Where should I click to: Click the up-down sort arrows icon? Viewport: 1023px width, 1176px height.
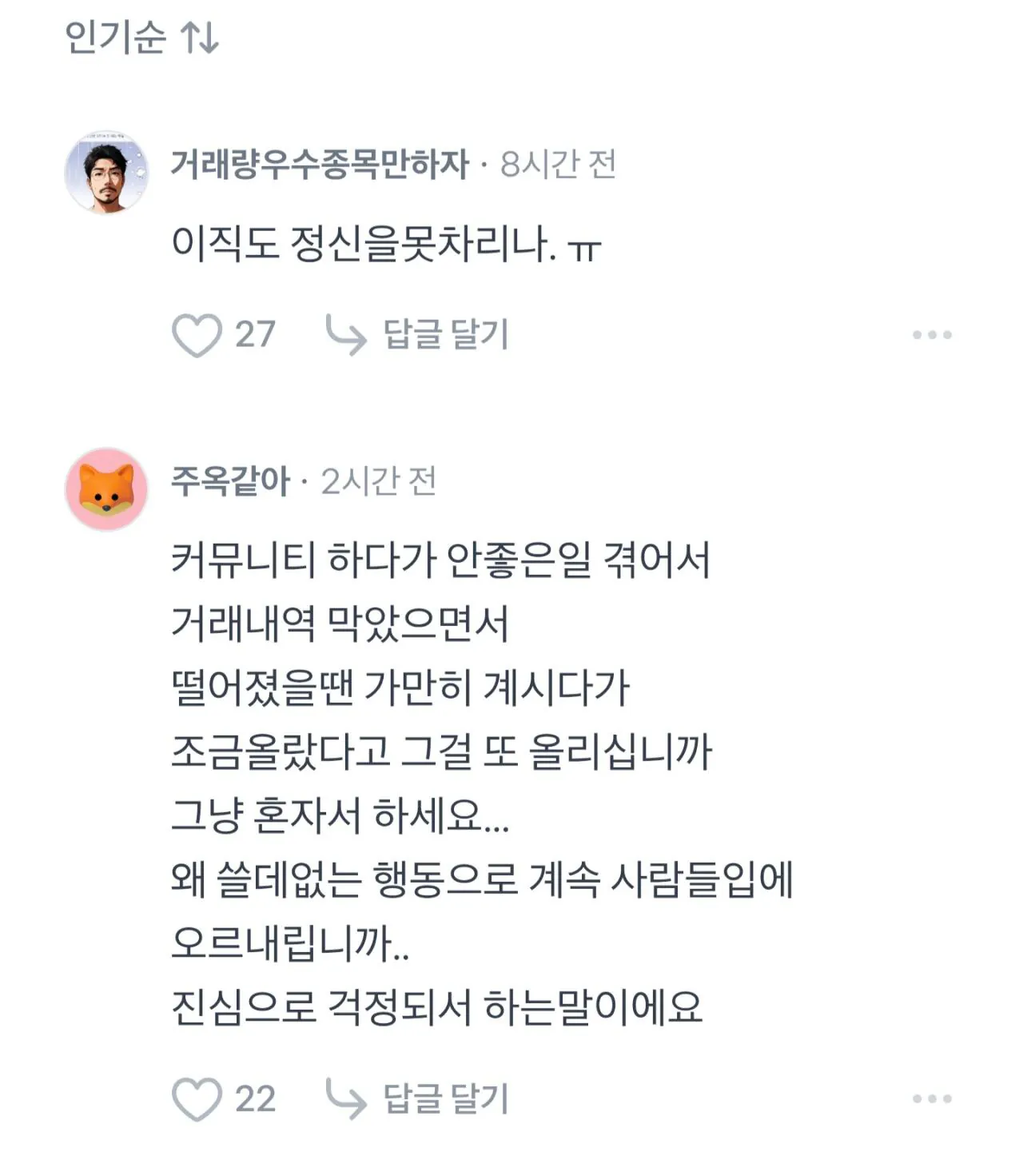coord(200,38)
